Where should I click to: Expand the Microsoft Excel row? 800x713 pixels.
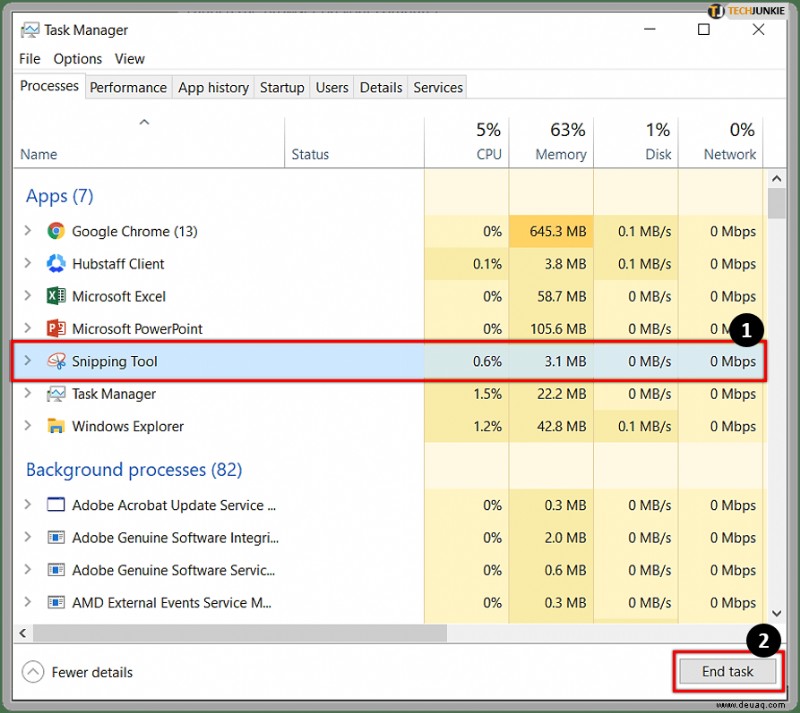click(x=28, y=296)
